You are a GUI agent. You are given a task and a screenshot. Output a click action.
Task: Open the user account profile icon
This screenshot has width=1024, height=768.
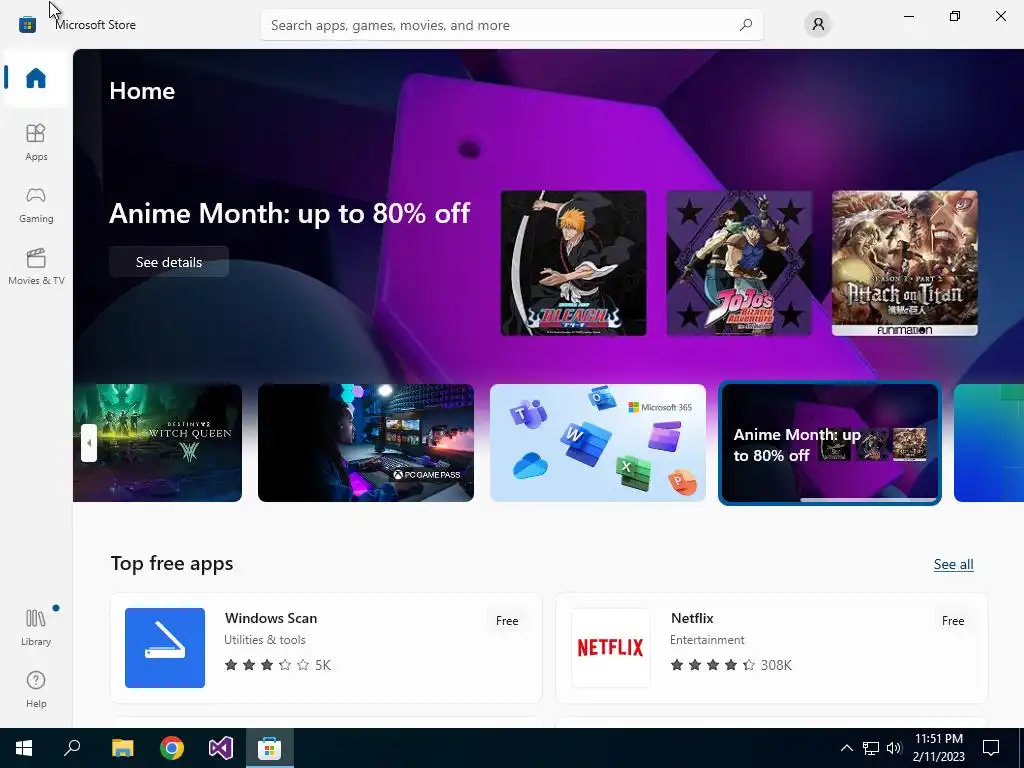(x=818, y=25)
